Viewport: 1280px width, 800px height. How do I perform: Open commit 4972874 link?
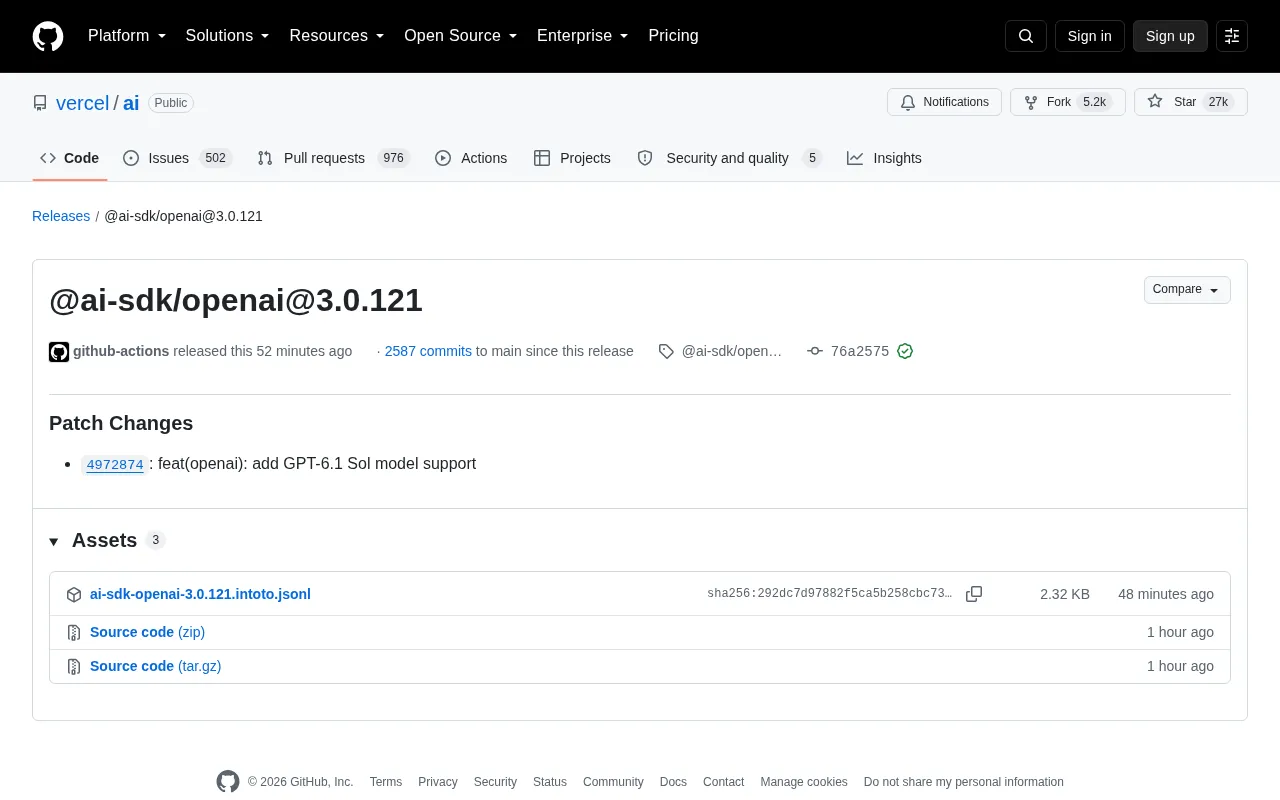pos(115,464)
